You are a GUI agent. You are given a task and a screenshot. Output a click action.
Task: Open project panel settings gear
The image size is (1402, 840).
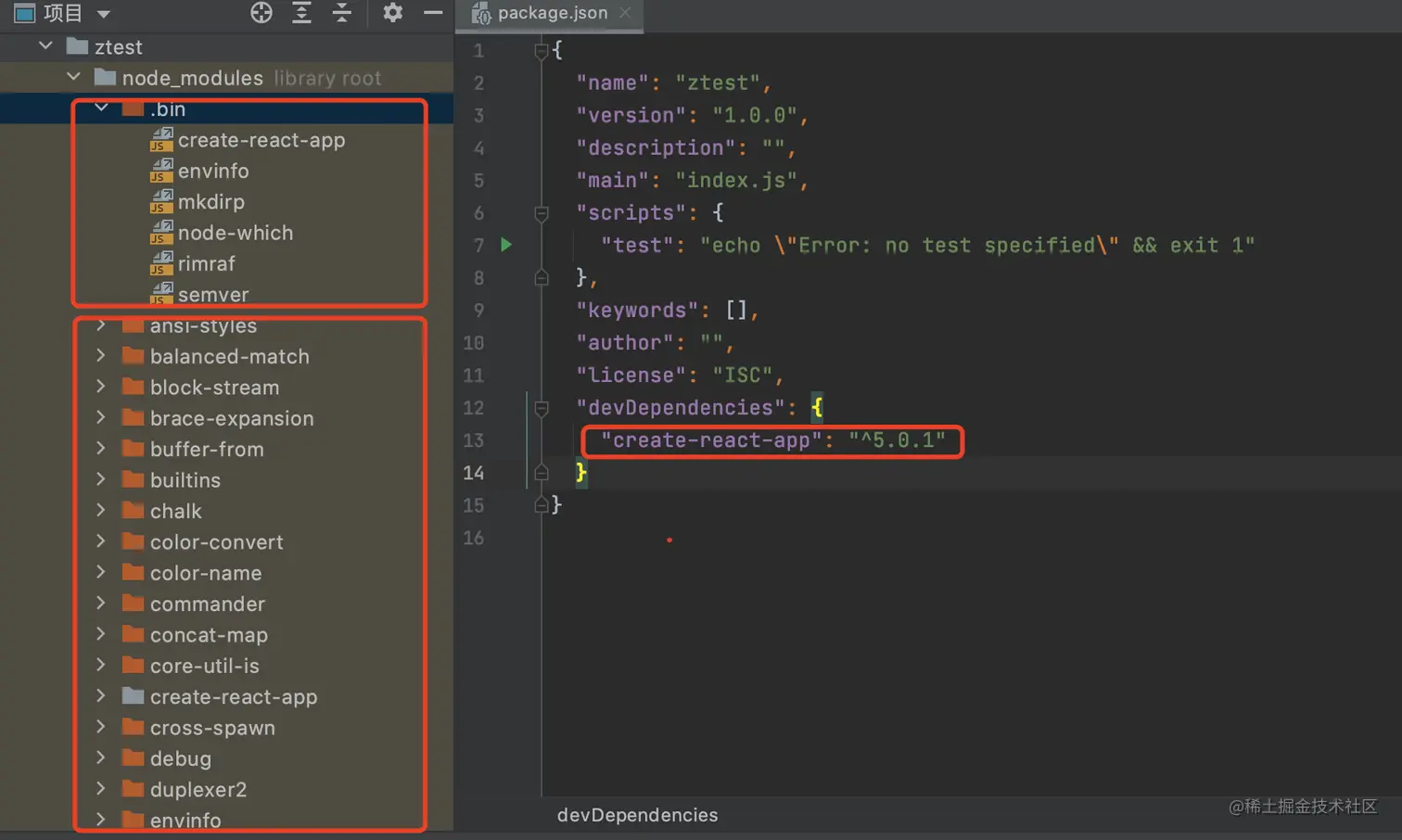click(x=392, y=13)
